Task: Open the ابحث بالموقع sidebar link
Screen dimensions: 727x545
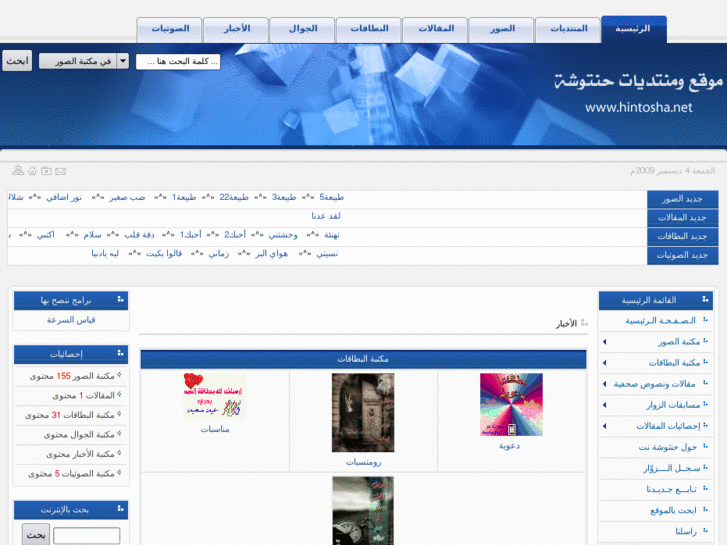Action: (x=673, y=510)
